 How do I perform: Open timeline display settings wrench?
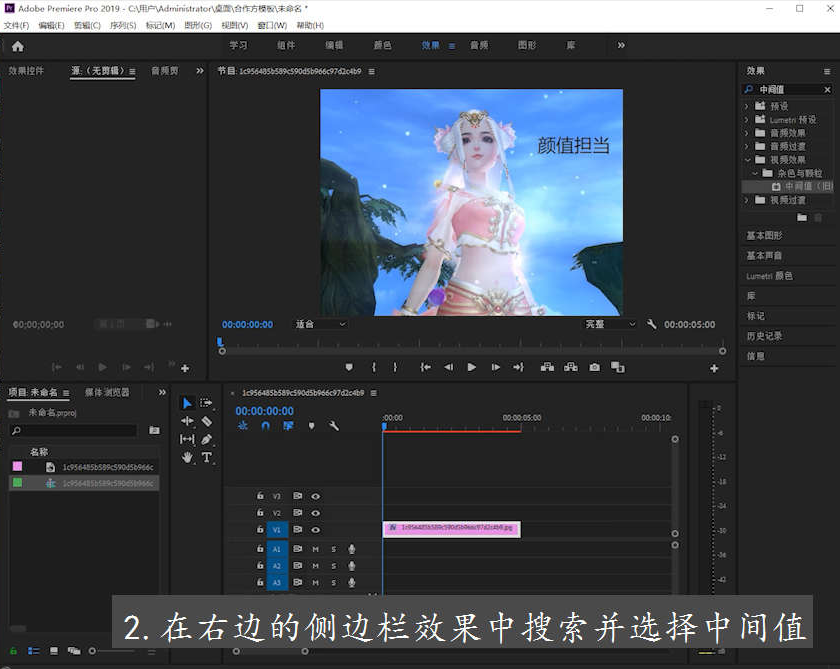[x=334, y=426]
